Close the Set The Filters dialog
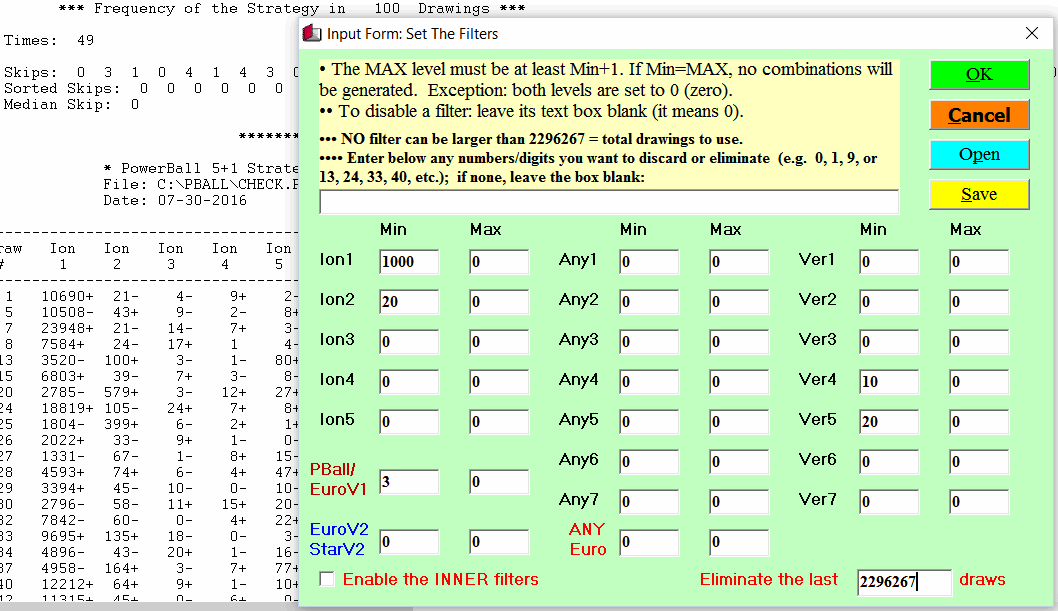 [x=1032, y=33]
